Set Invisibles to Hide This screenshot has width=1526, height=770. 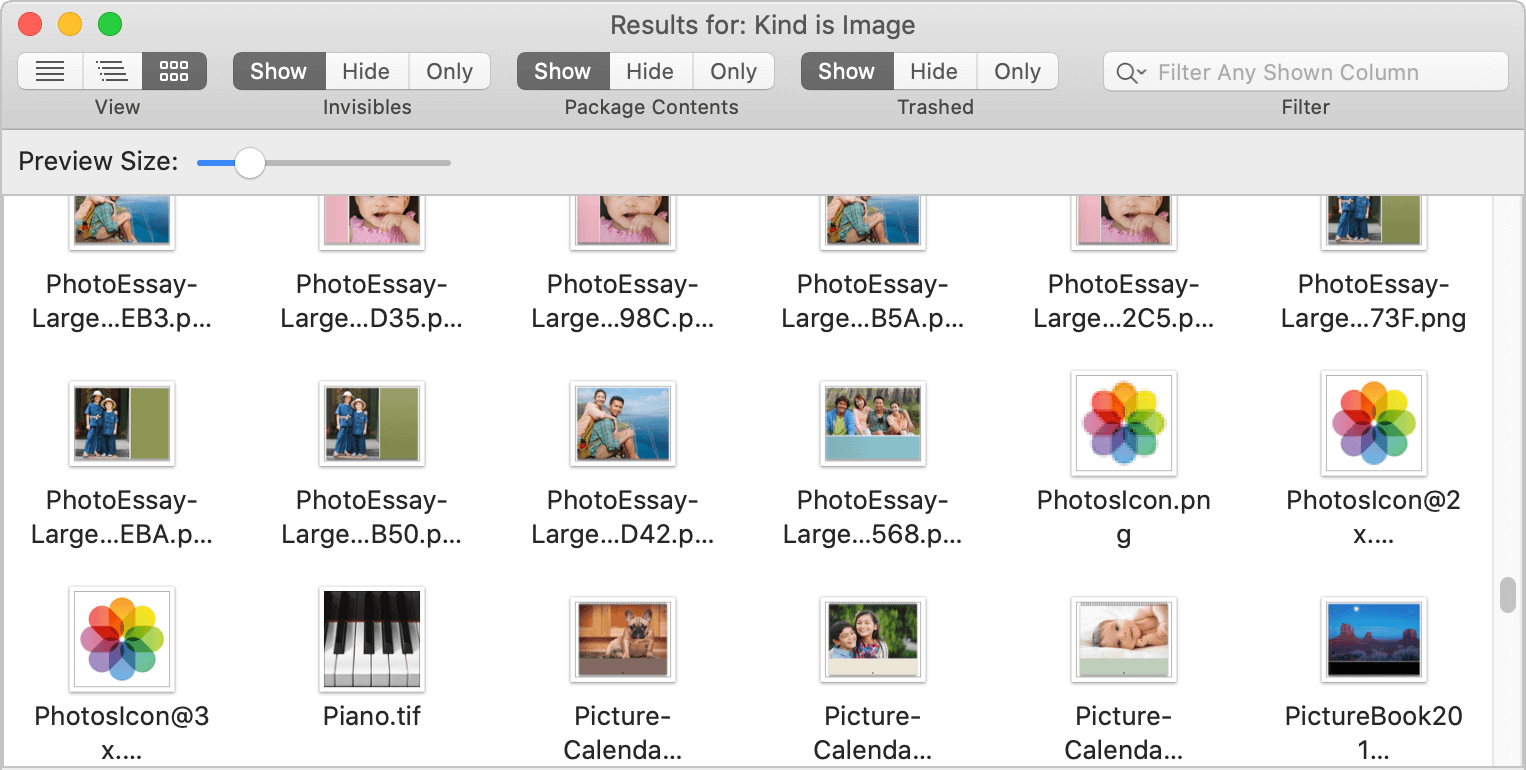tap(366, 71)
